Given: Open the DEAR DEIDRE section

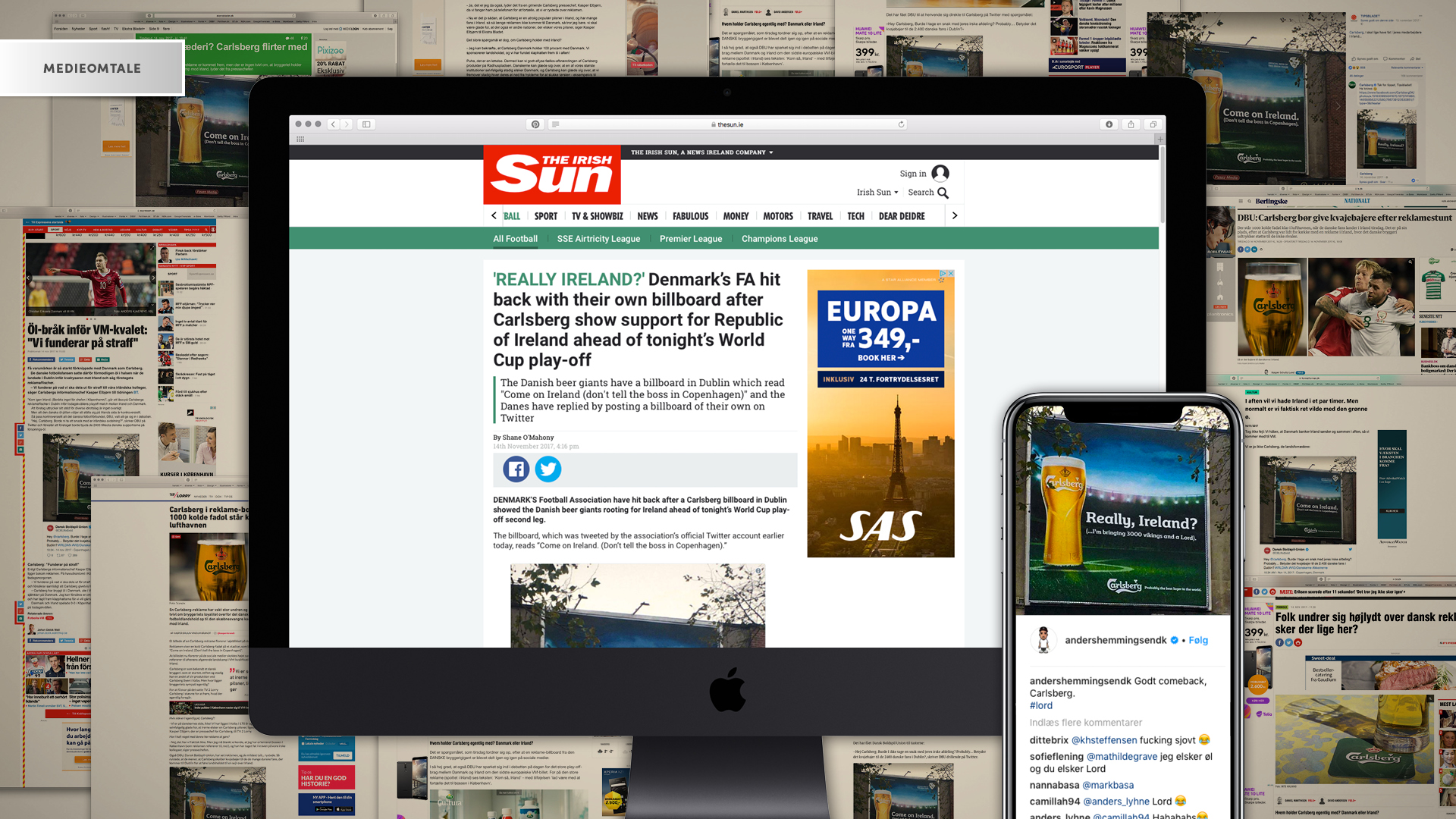Looking at the screenshot, I should [x=902, y=216].
